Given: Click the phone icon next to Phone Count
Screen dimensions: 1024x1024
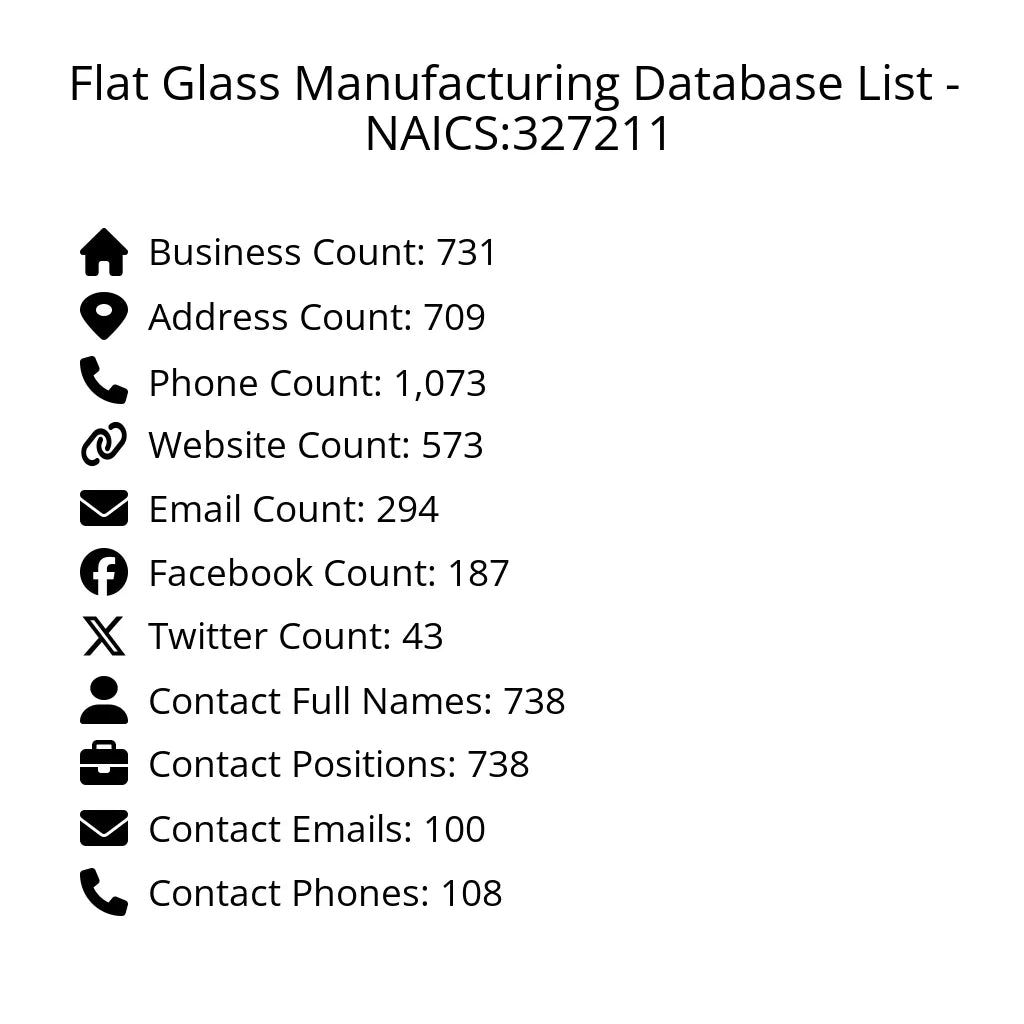Looking at the screenshot, I should (x=104, y=381).
